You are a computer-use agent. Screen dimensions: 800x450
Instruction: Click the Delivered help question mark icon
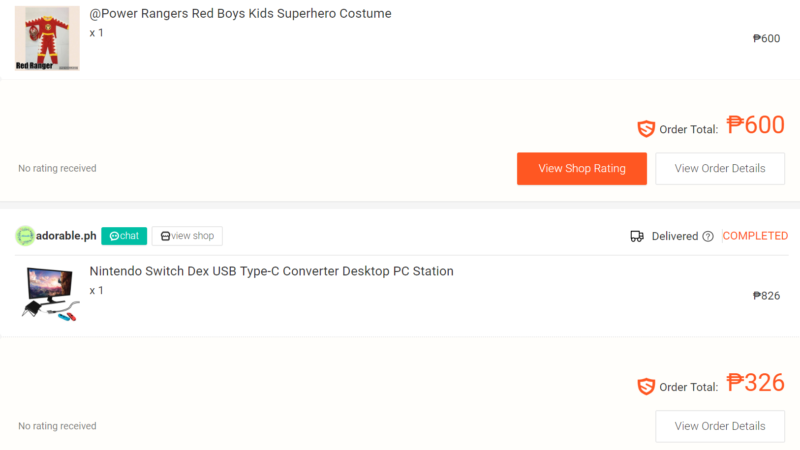[x=708, y=236]
